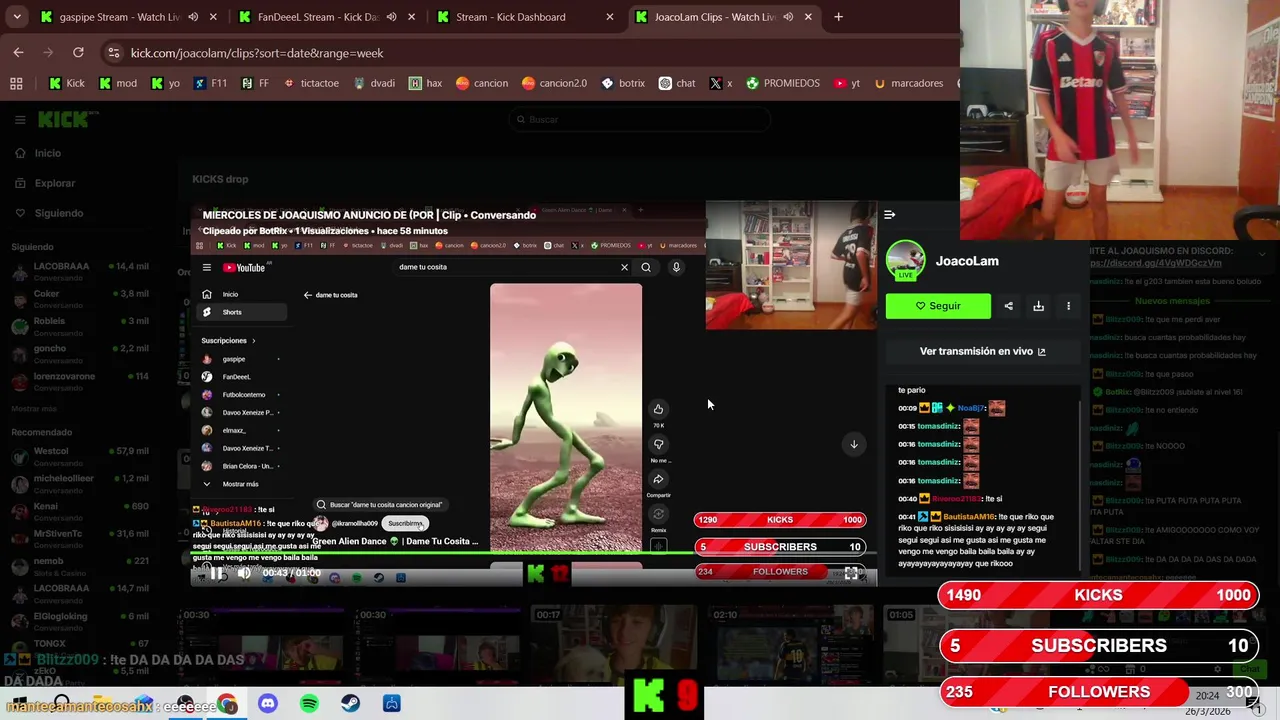1280x720 pixels.
Task: Pause the clip playback
Action: coord(216,573)
